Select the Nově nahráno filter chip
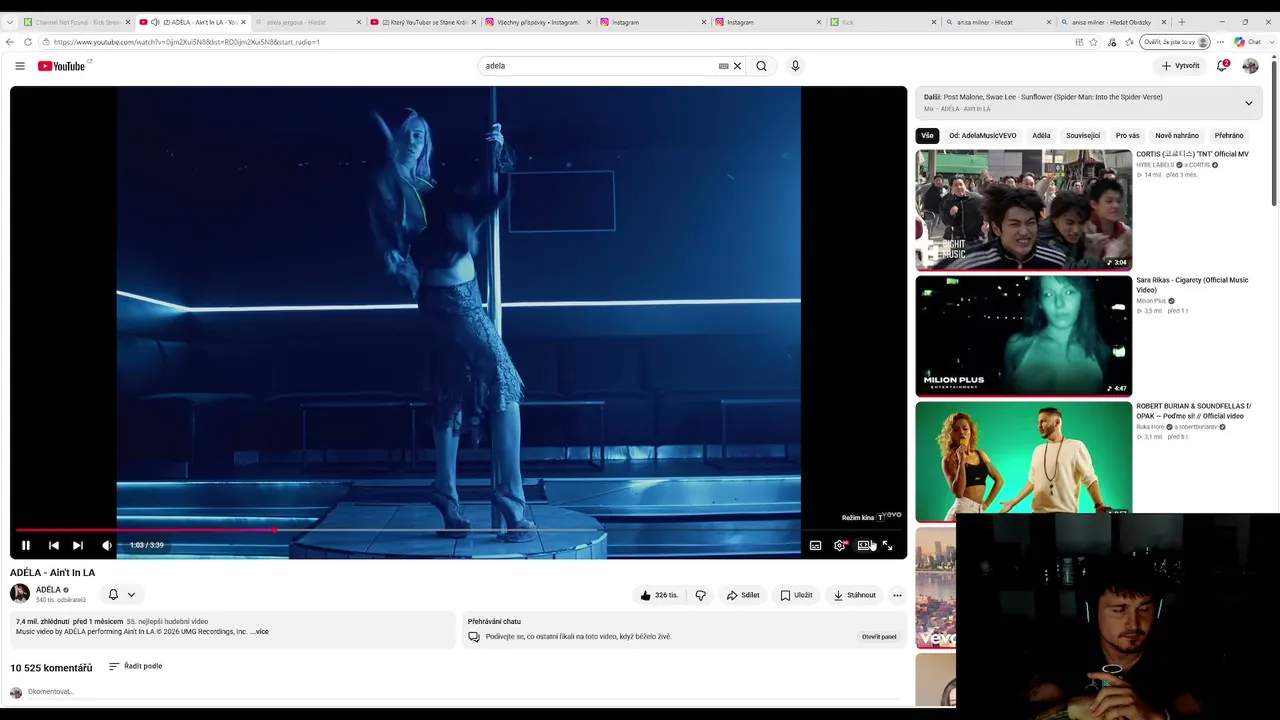 (1177, 136)
